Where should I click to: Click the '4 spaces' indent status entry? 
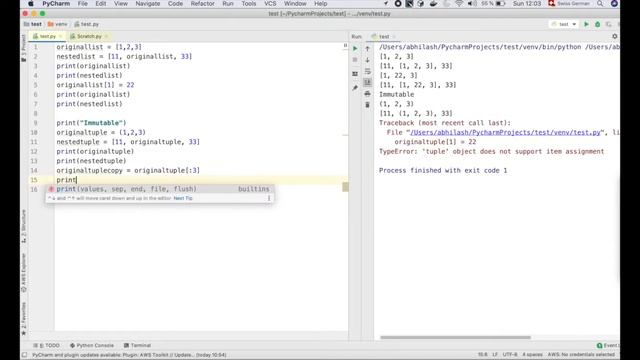(532, 355)
